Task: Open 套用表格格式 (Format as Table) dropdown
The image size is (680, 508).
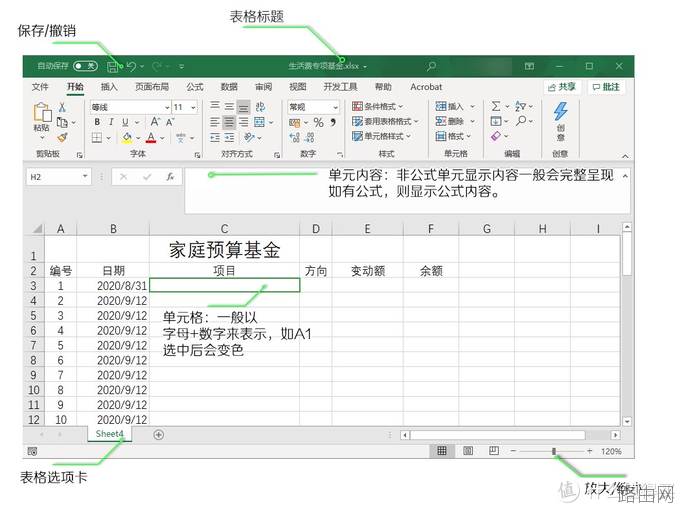Action: point(385,121)
